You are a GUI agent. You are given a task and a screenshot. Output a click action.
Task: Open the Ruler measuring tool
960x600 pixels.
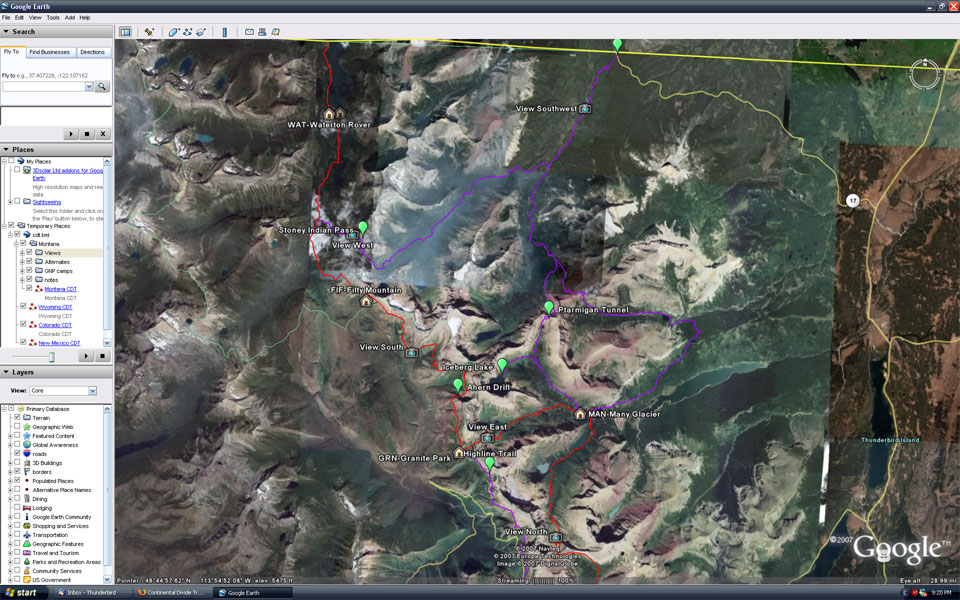tap(224, 32)
